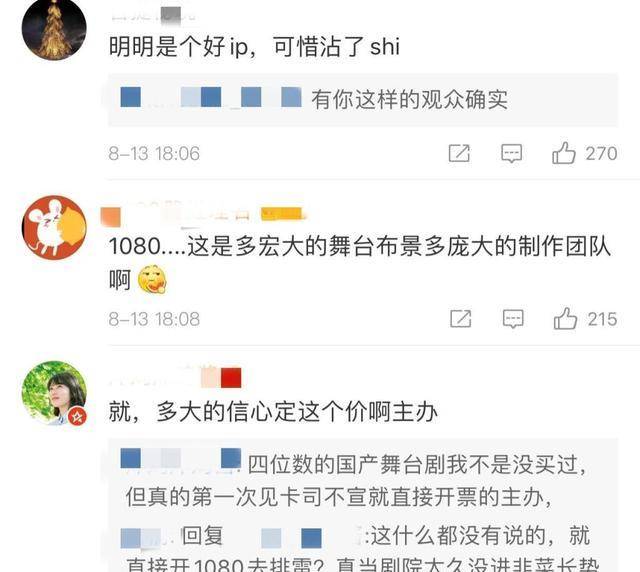The height and width of the screenshot is (572, 640).
Task: Like the 1080 stage comment
Action: click(x=565, y=319)
